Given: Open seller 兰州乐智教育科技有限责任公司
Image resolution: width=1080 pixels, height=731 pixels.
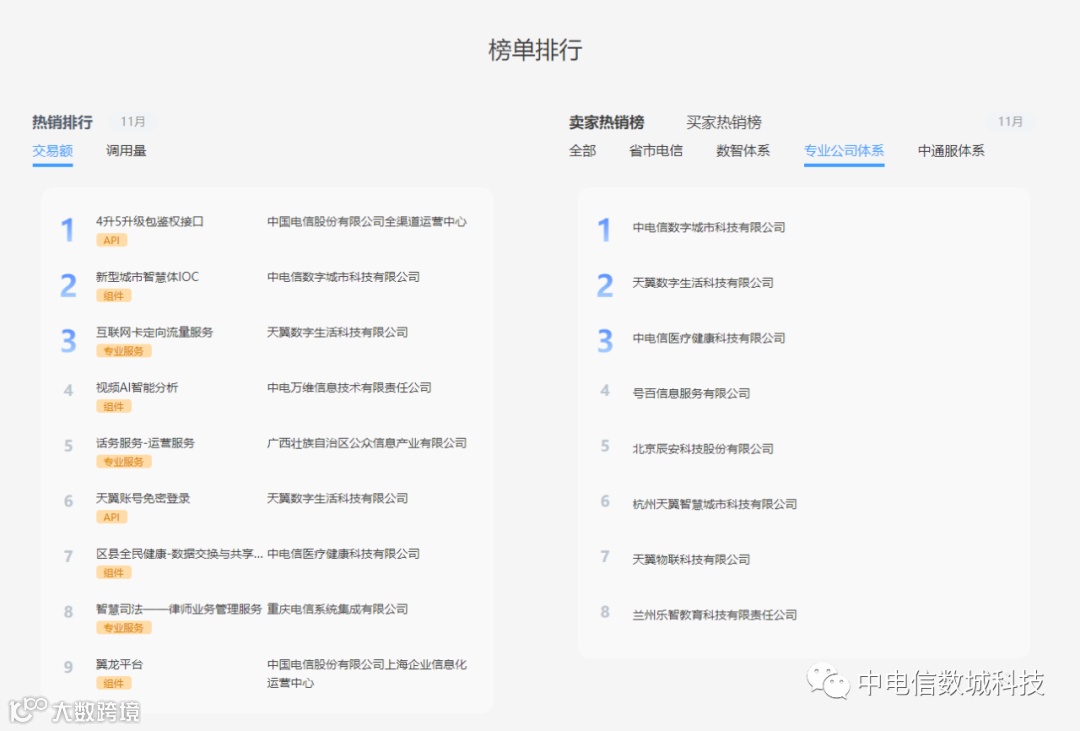Looking at the screenshot, I should 714,615.
